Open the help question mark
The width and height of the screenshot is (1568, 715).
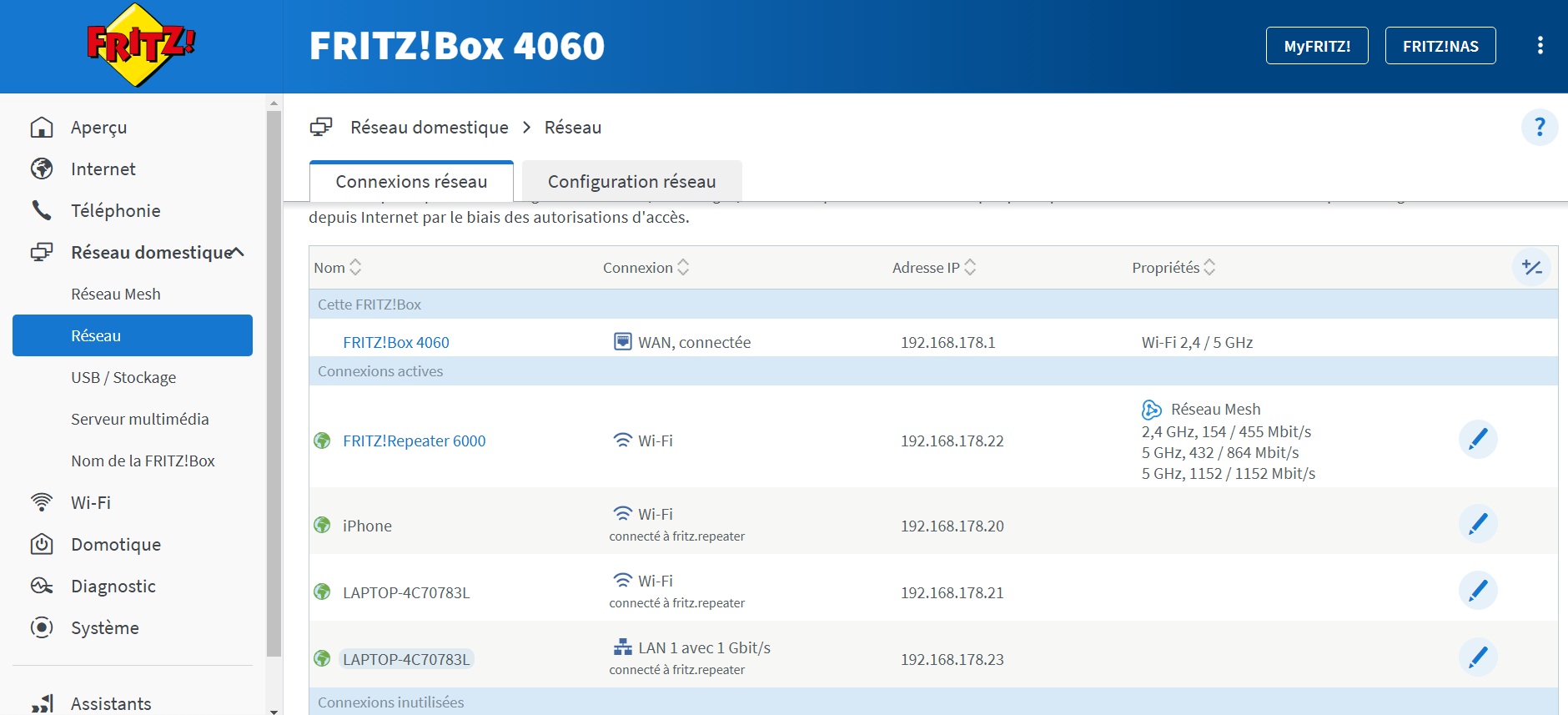(x=1540, y=128)
